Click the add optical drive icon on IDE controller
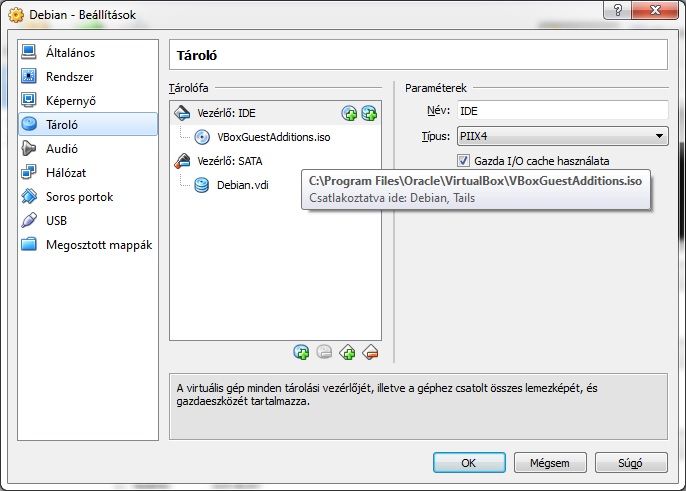 349,114
